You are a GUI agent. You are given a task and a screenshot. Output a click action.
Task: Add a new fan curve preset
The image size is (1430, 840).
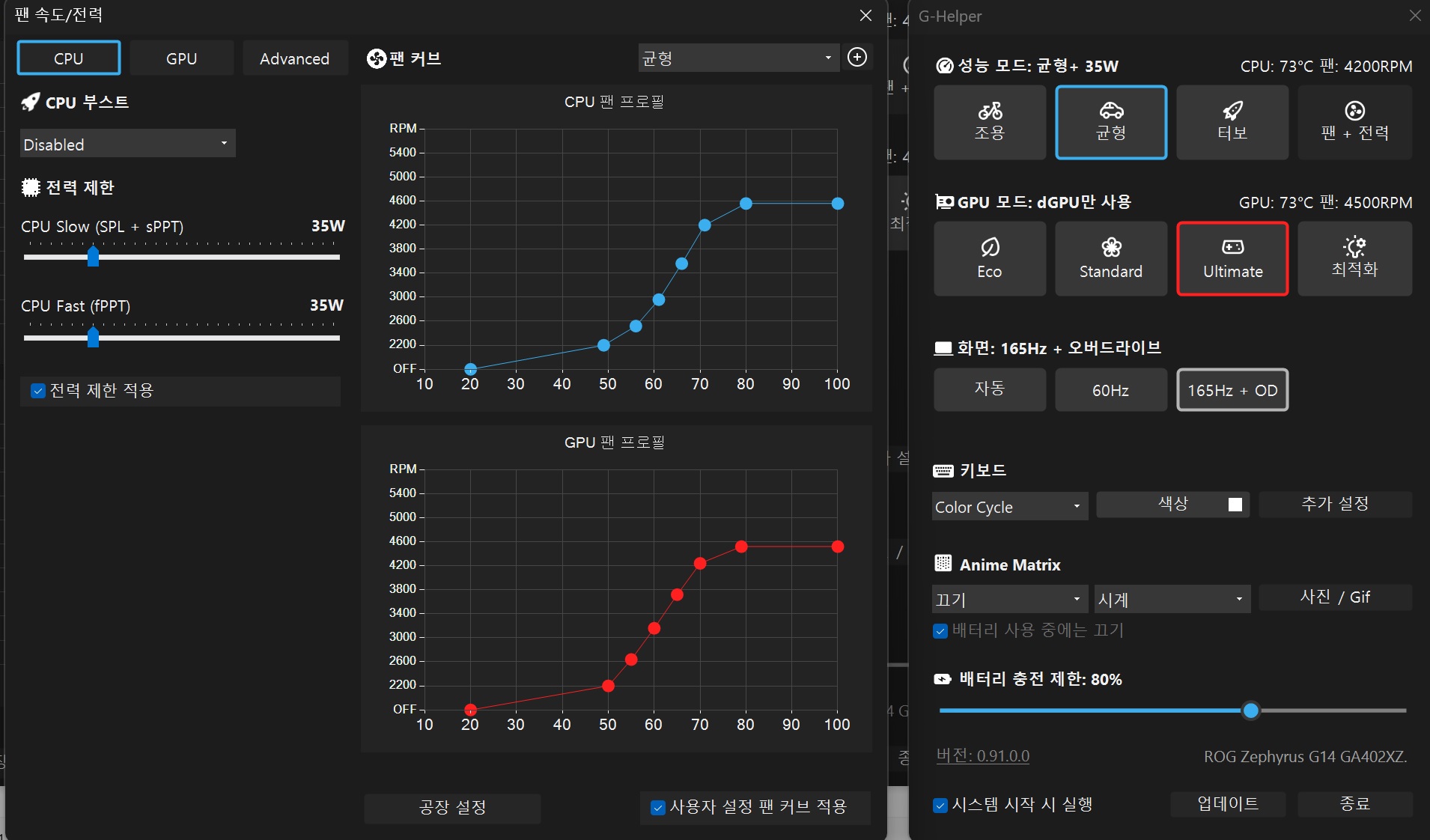857,57
